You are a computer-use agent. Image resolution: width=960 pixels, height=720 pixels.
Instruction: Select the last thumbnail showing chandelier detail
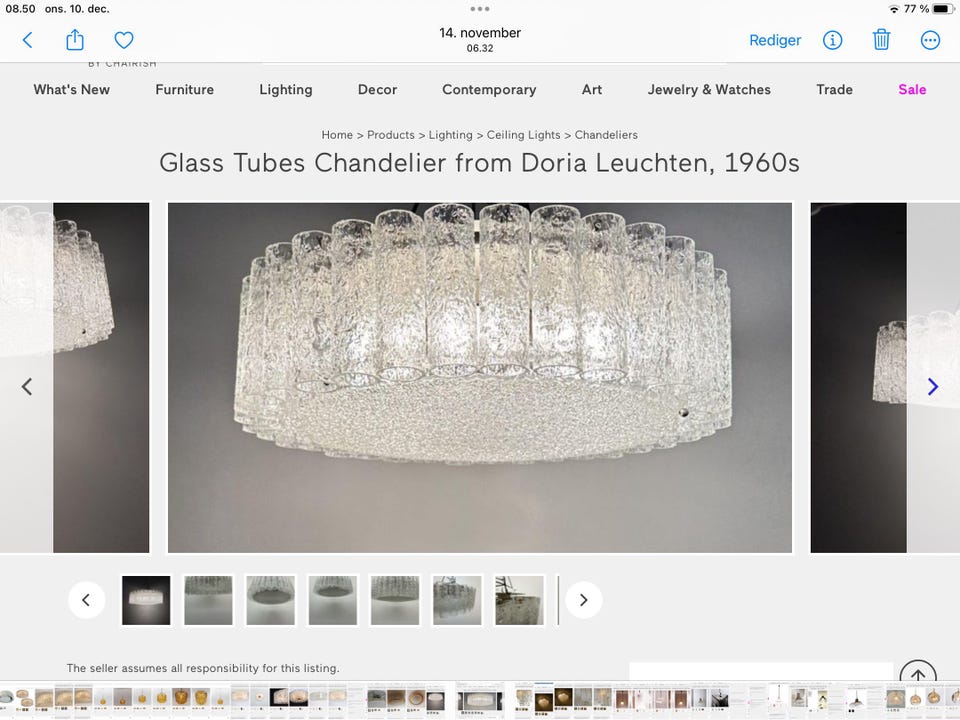[x=519, y=600]
